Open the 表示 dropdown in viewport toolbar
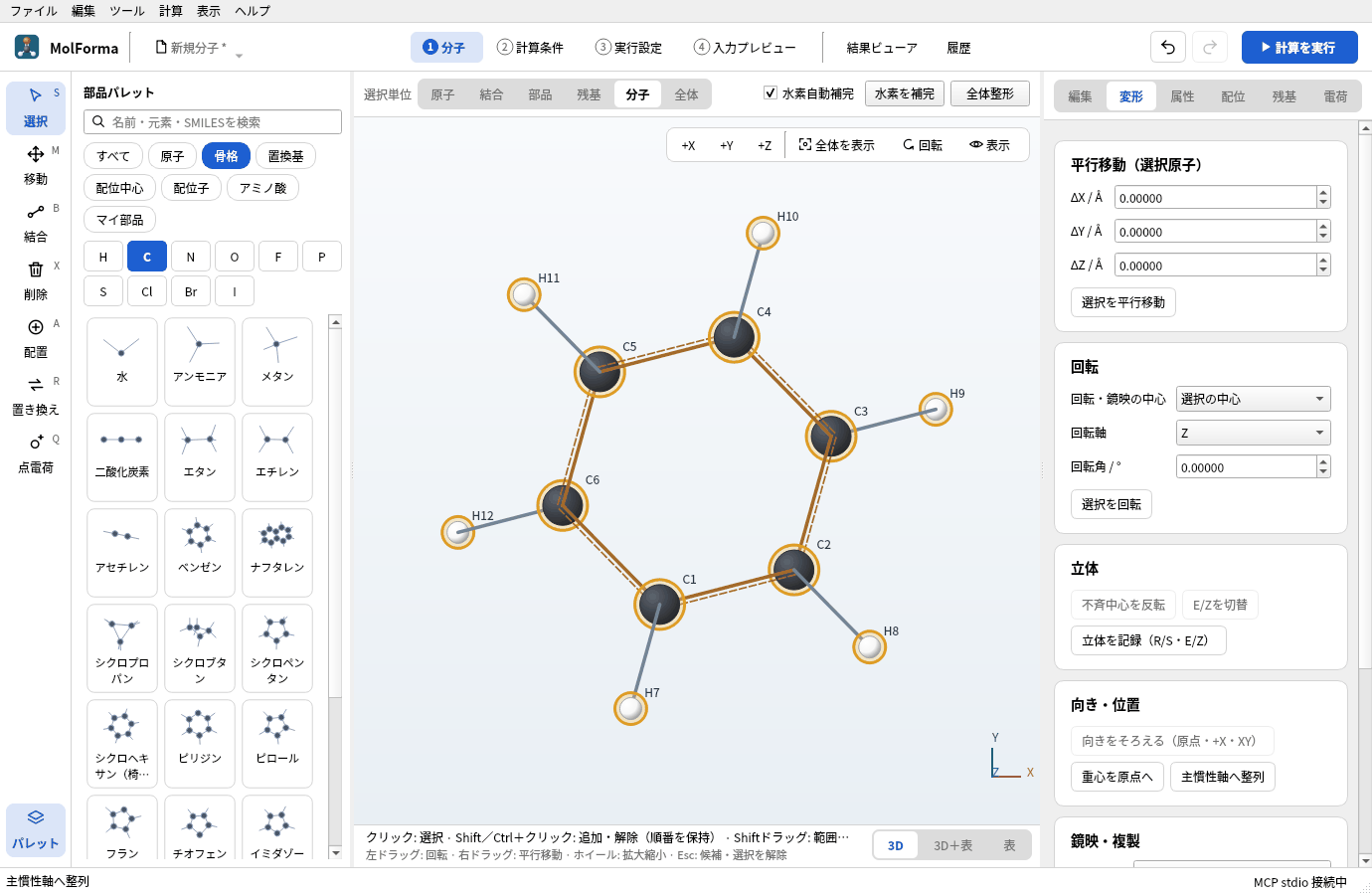The height and width of the screenshot is (895, 1372). coord(990,145)
